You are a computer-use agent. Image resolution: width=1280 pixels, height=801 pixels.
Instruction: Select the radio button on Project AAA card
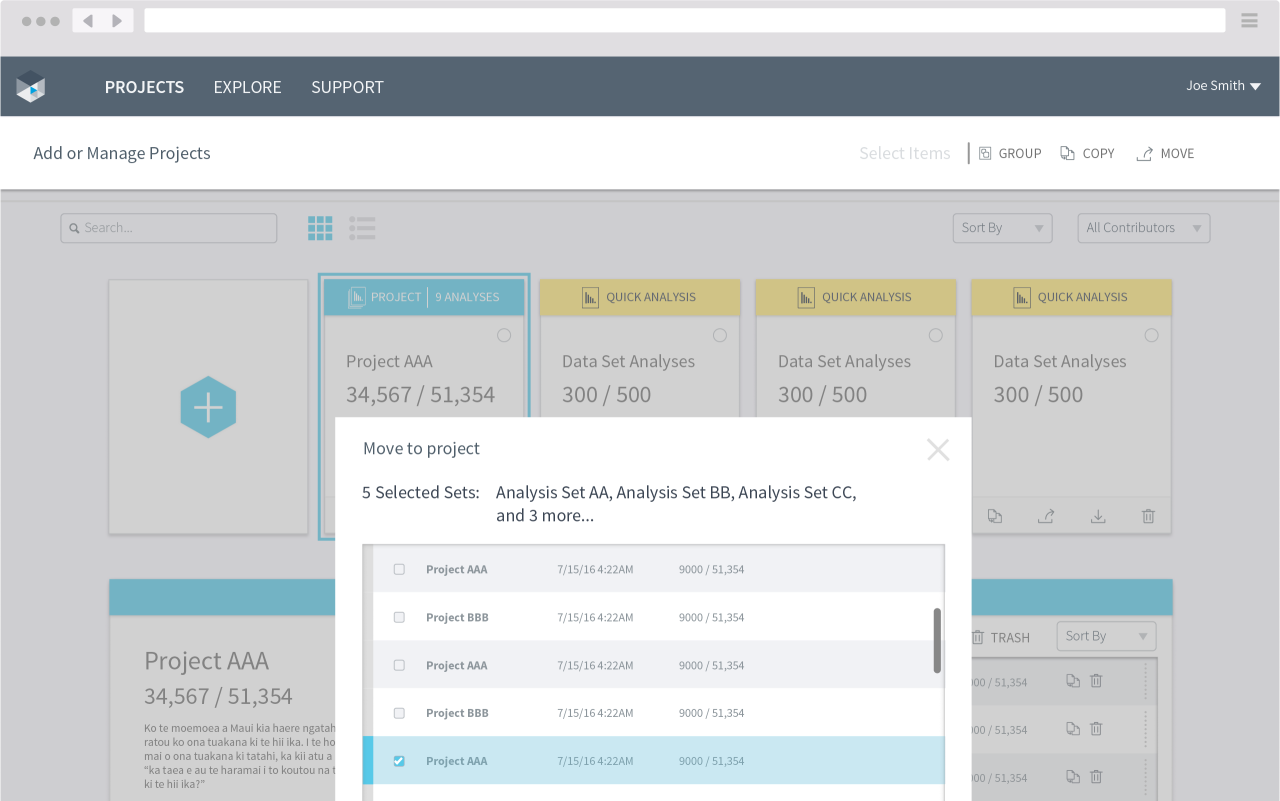click(504, 335)
